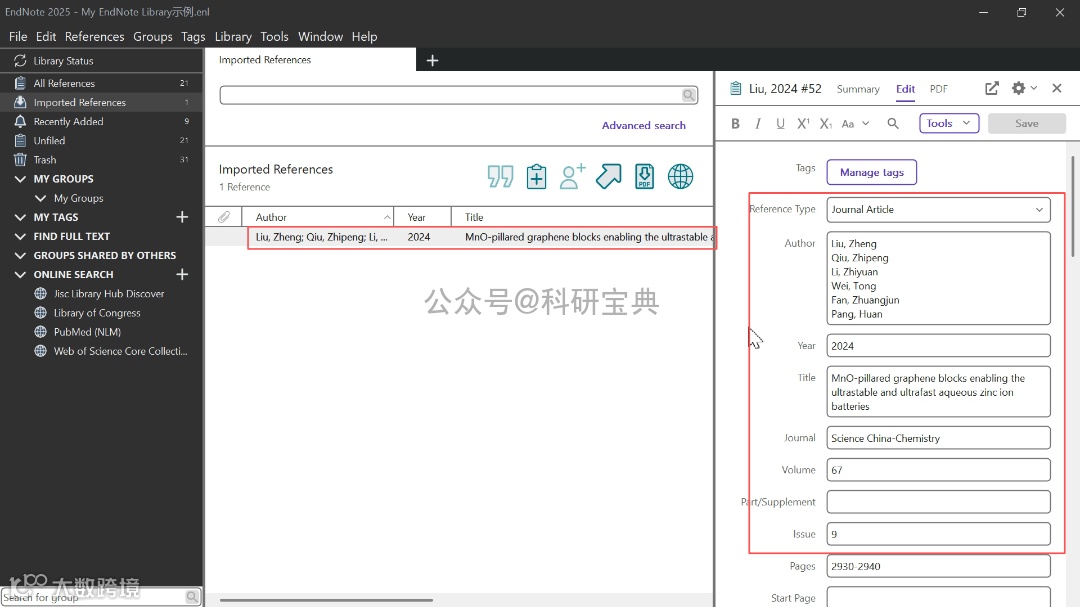Open Advanced search link
This screenshot has height=607, width=1080.
coord(643,125)
